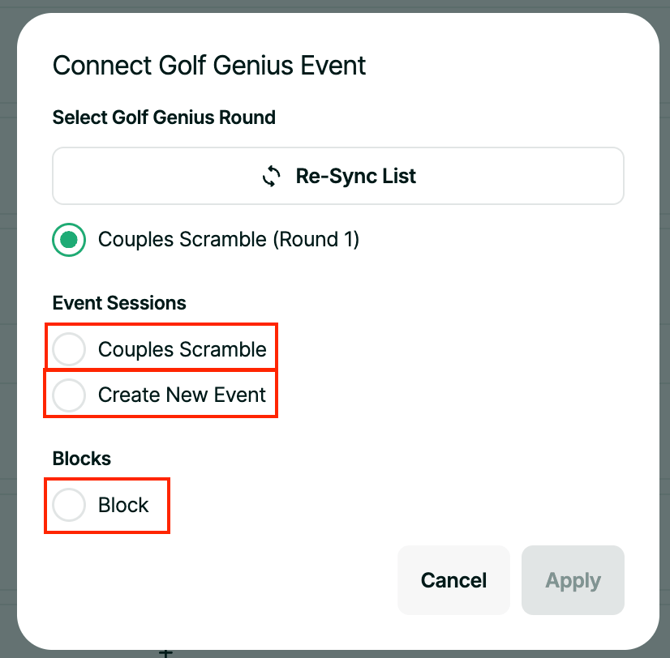Viewport: 670px width, 658px height.
Task: Click the "Block" label text
Action: point(123,505)
